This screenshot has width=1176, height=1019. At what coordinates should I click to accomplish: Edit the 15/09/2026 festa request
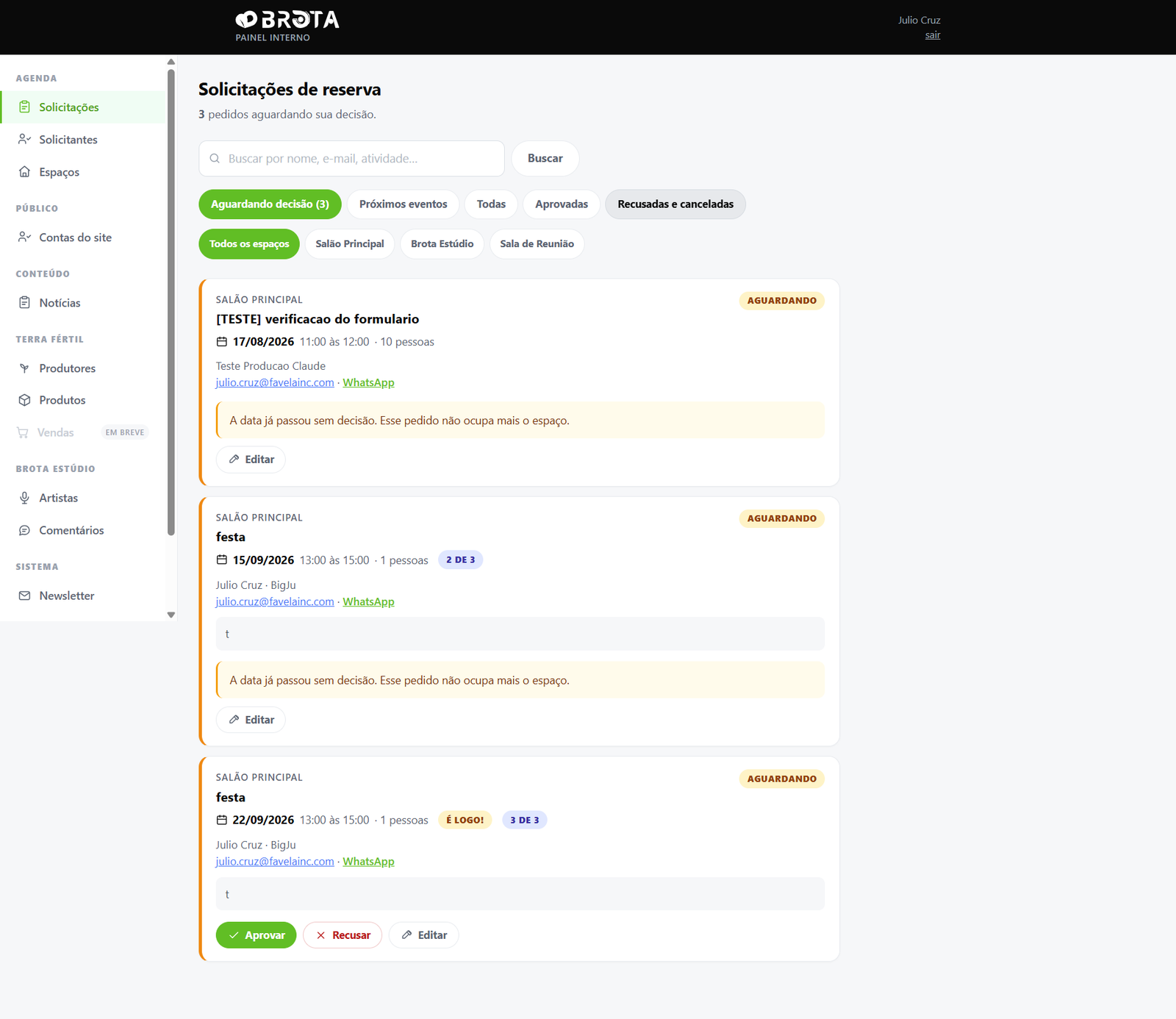(251, 720)
